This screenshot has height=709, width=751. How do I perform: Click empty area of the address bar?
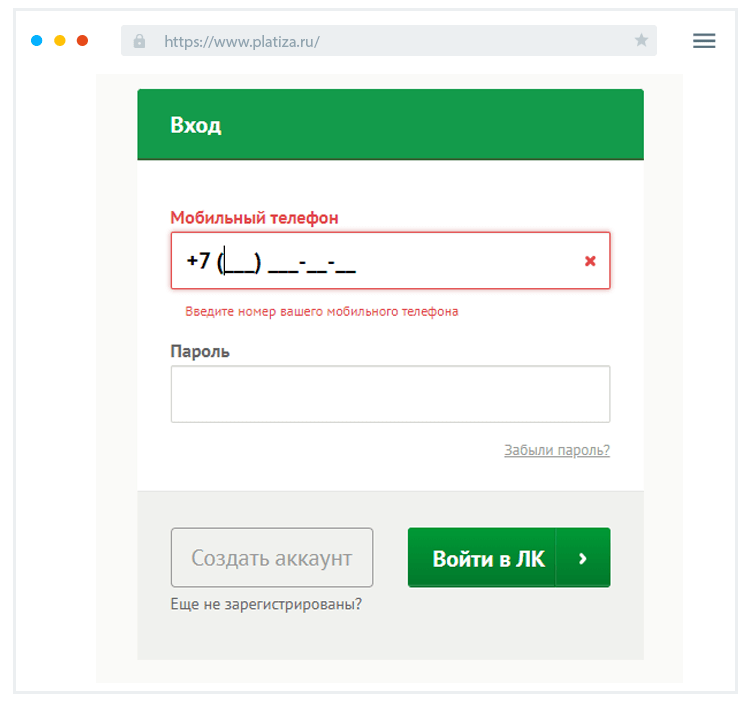[x=480, y=41]
